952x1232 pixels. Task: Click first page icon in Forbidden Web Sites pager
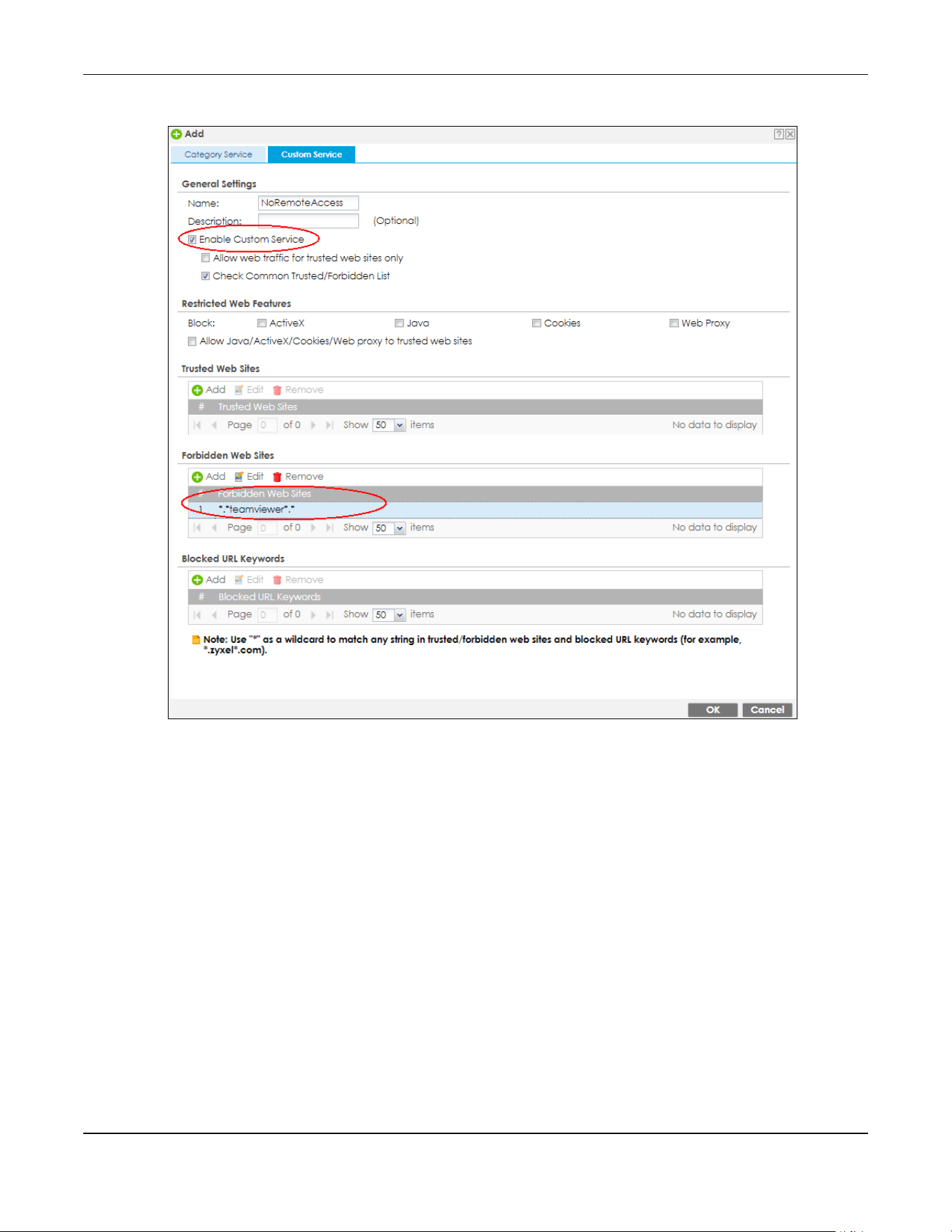[197, 528]
